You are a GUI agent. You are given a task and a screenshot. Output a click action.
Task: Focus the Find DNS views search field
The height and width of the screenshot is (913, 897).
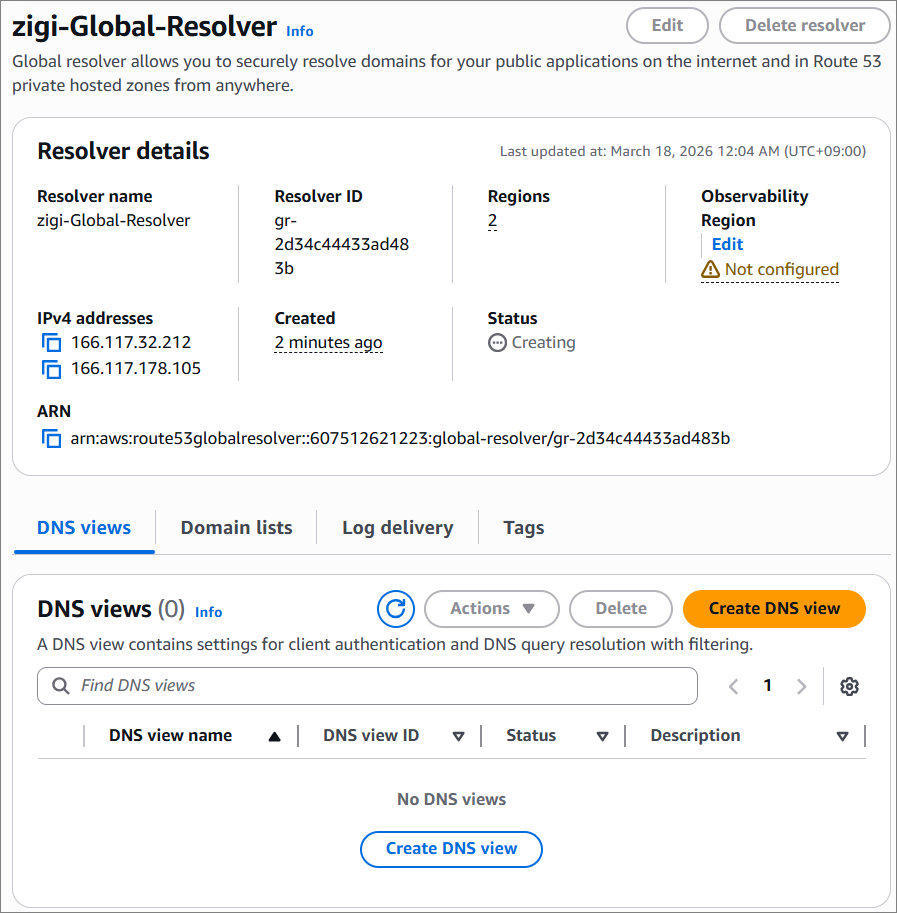(x=367, y=686)
